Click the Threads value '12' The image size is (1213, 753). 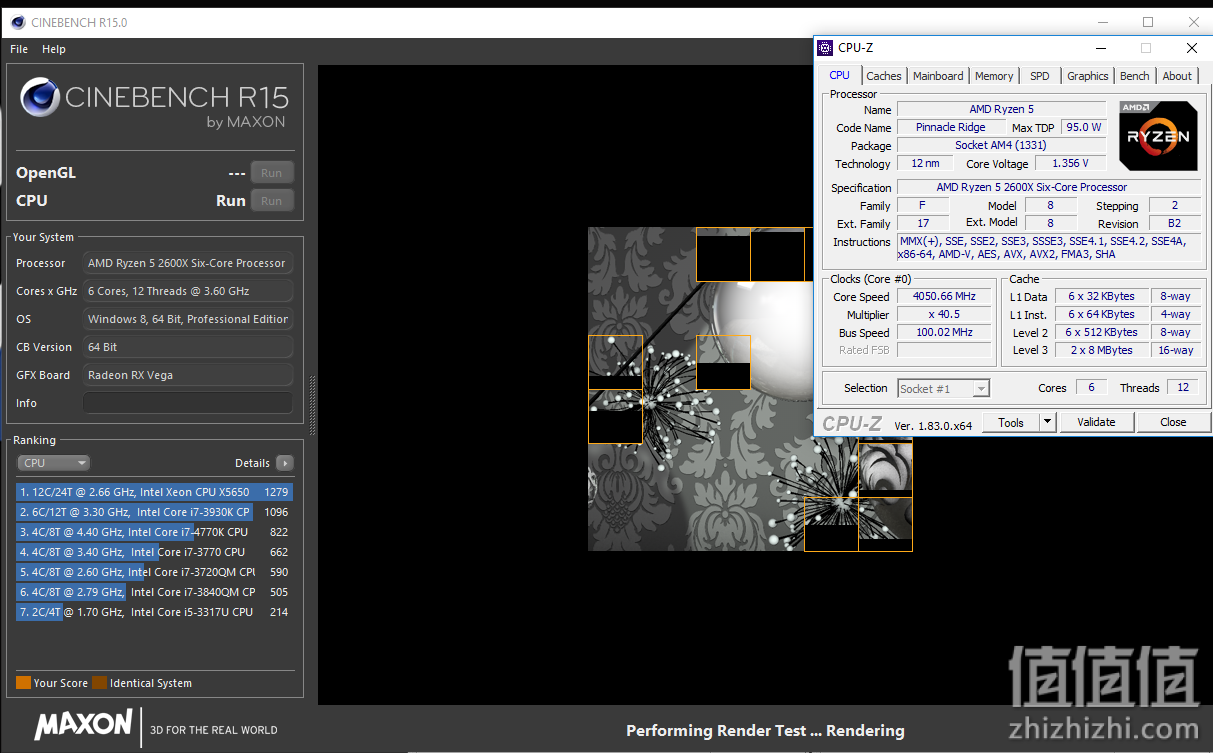click(x=1183, y=388)
